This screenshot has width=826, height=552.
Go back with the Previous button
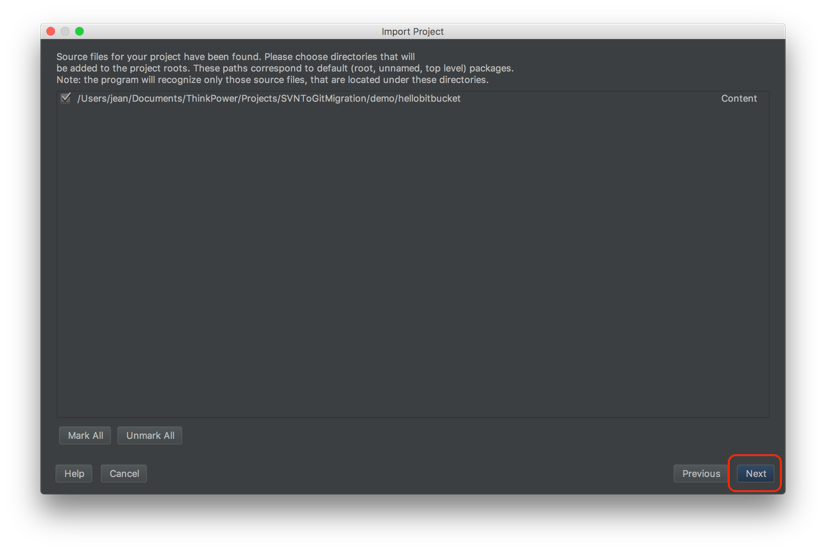pos(701,474)
